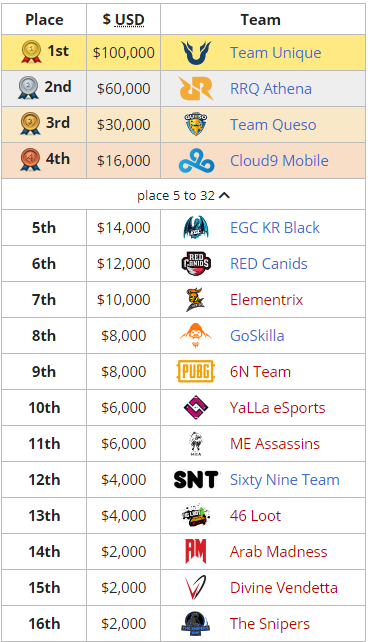Click the RED Canids team logo
The width and height of the screenshot is (370, 642).
pyautogui.click(x=196, y=264)
